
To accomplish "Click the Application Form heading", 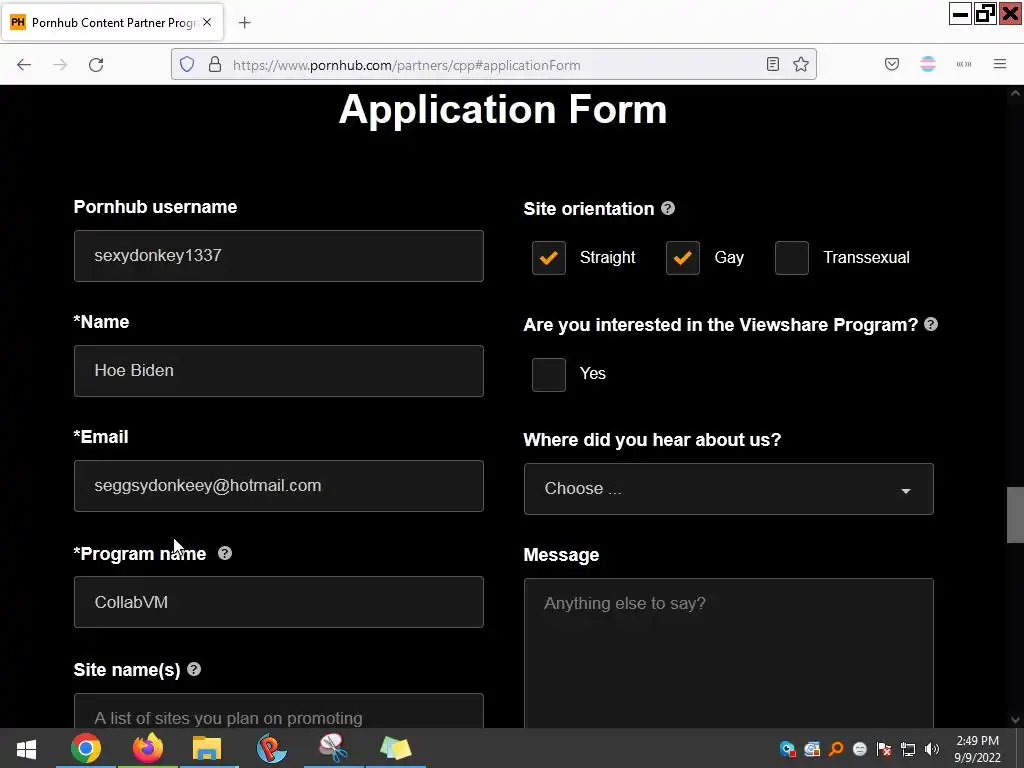I will [x=503, y=110].
